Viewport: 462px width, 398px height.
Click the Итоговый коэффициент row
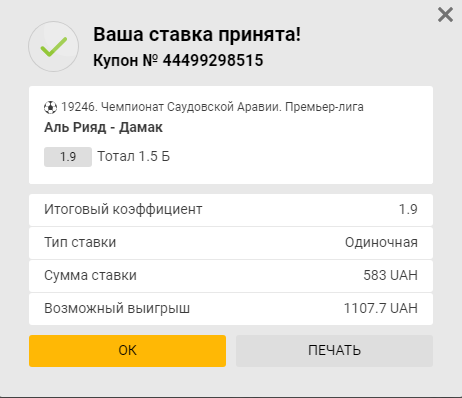[231, 210]
